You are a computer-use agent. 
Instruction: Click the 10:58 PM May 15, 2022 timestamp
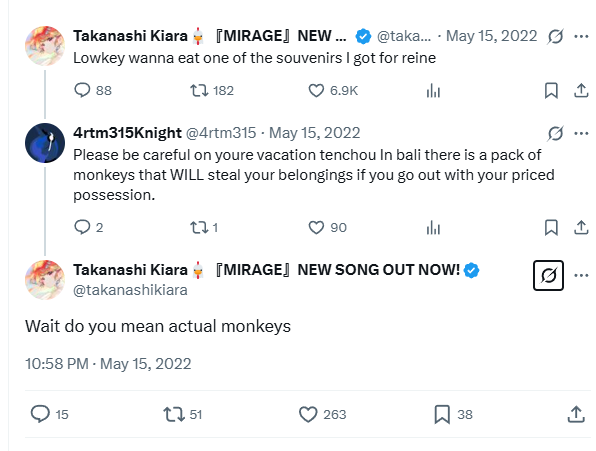(x=108, y=364)
